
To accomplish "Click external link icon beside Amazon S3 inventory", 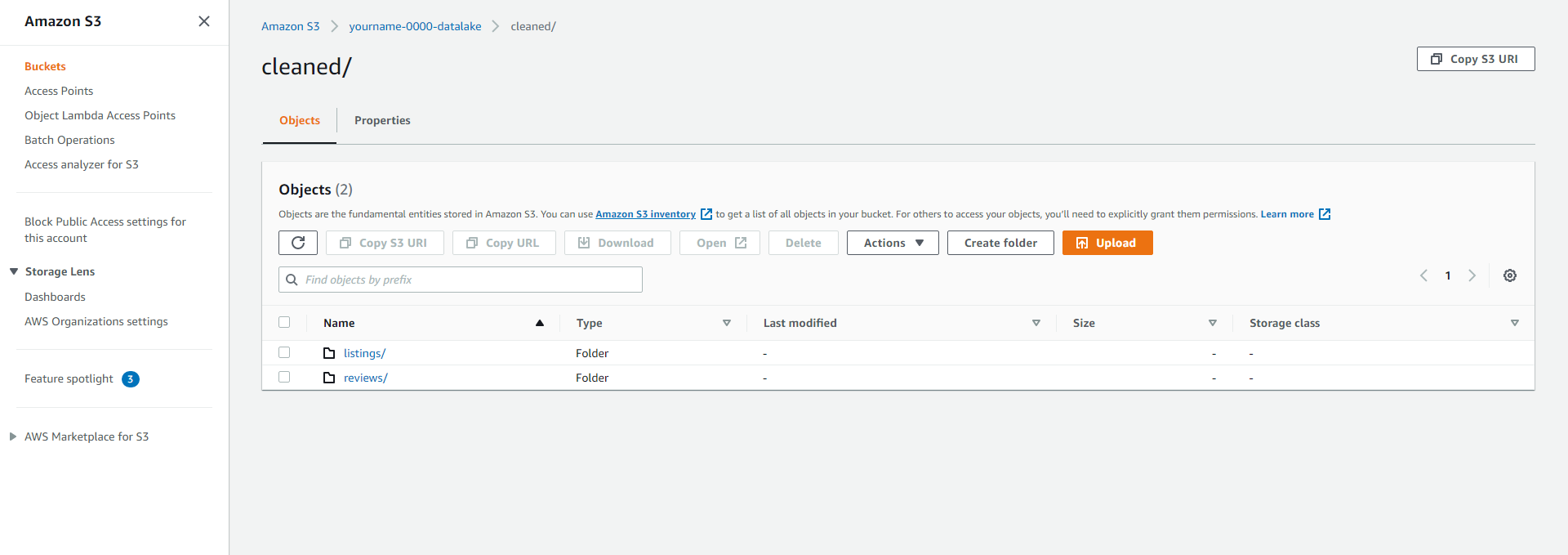I will 706,214.
